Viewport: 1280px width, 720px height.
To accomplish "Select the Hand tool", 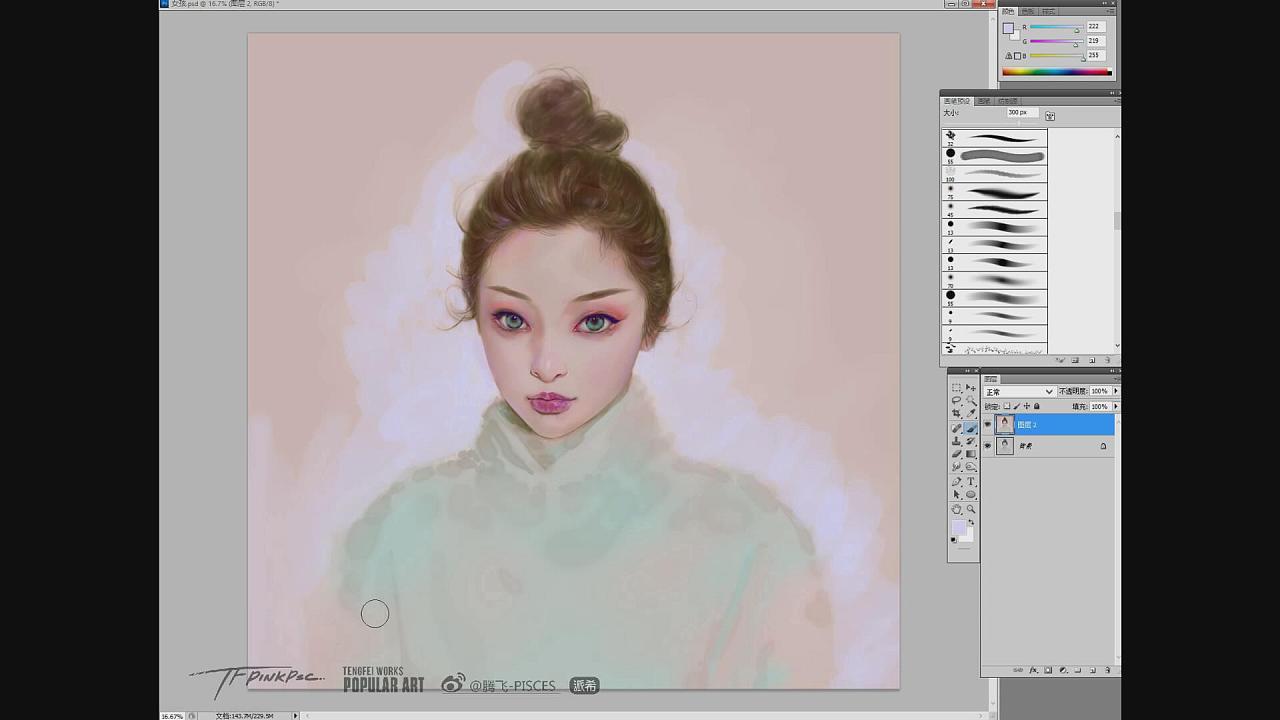I will (956, 509).
